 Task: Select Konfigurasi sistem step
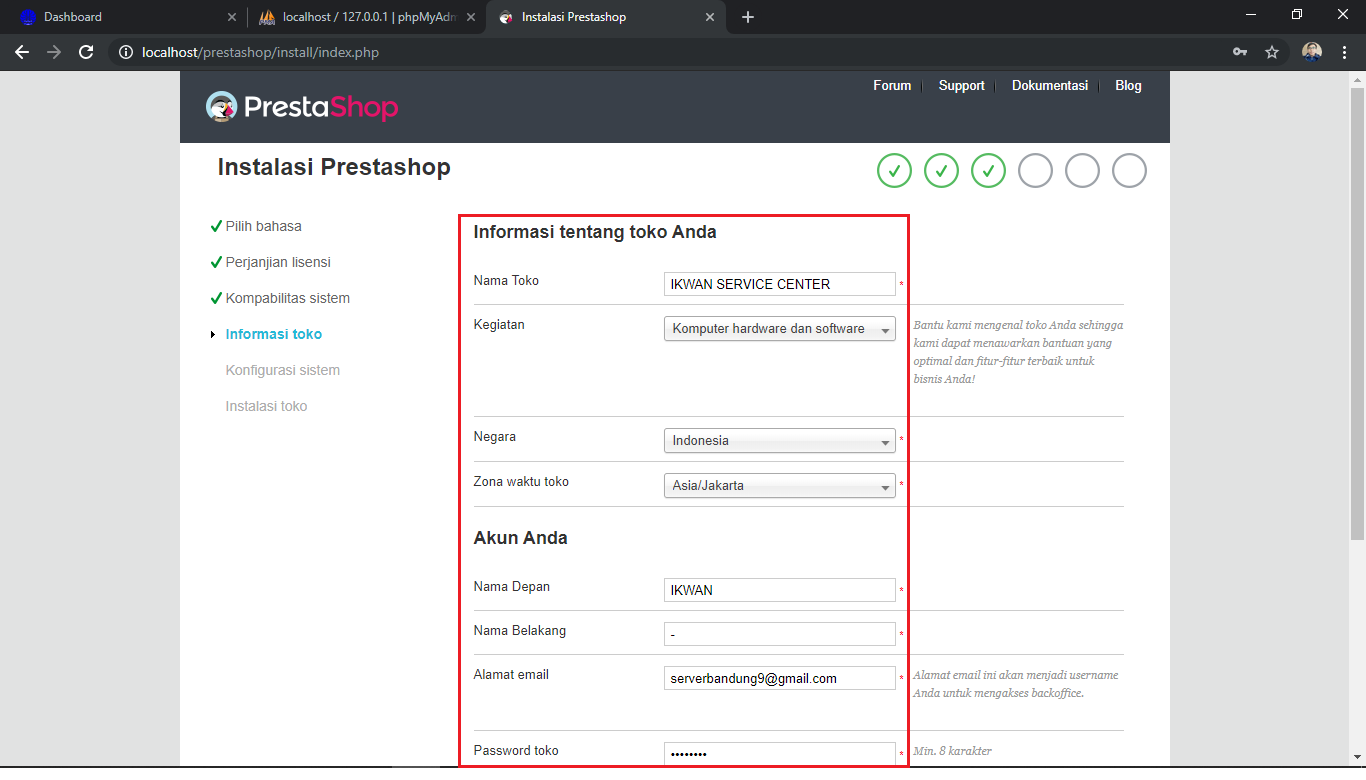283,370
